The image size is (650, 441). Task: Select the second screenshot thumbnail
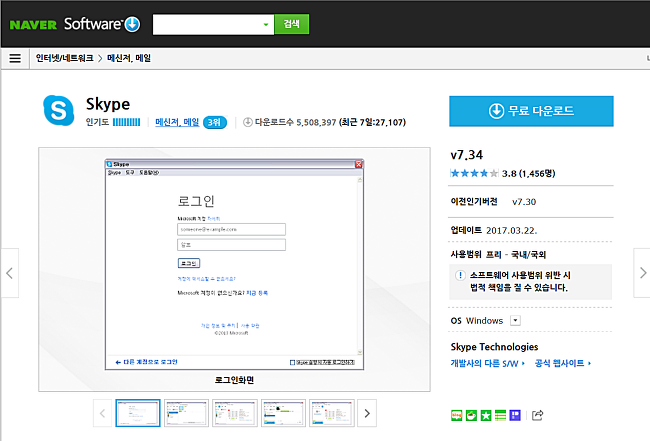[187, 413]
